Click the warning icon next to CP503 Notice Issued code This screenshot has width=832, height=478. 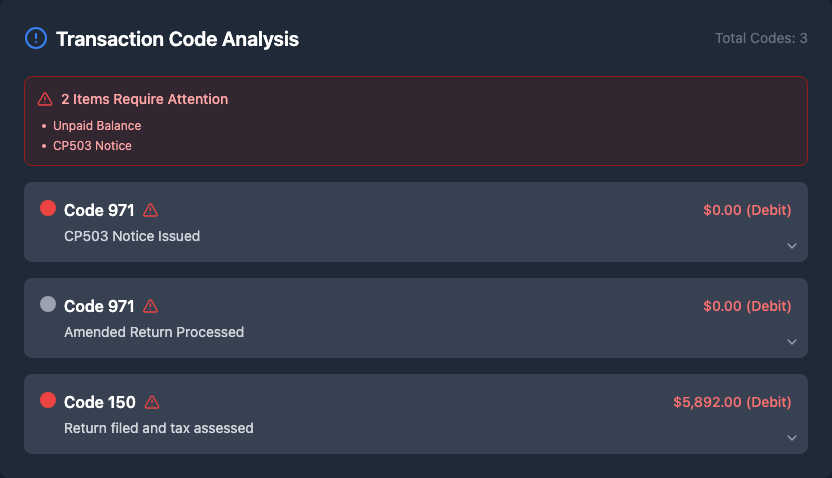[151, 210]
